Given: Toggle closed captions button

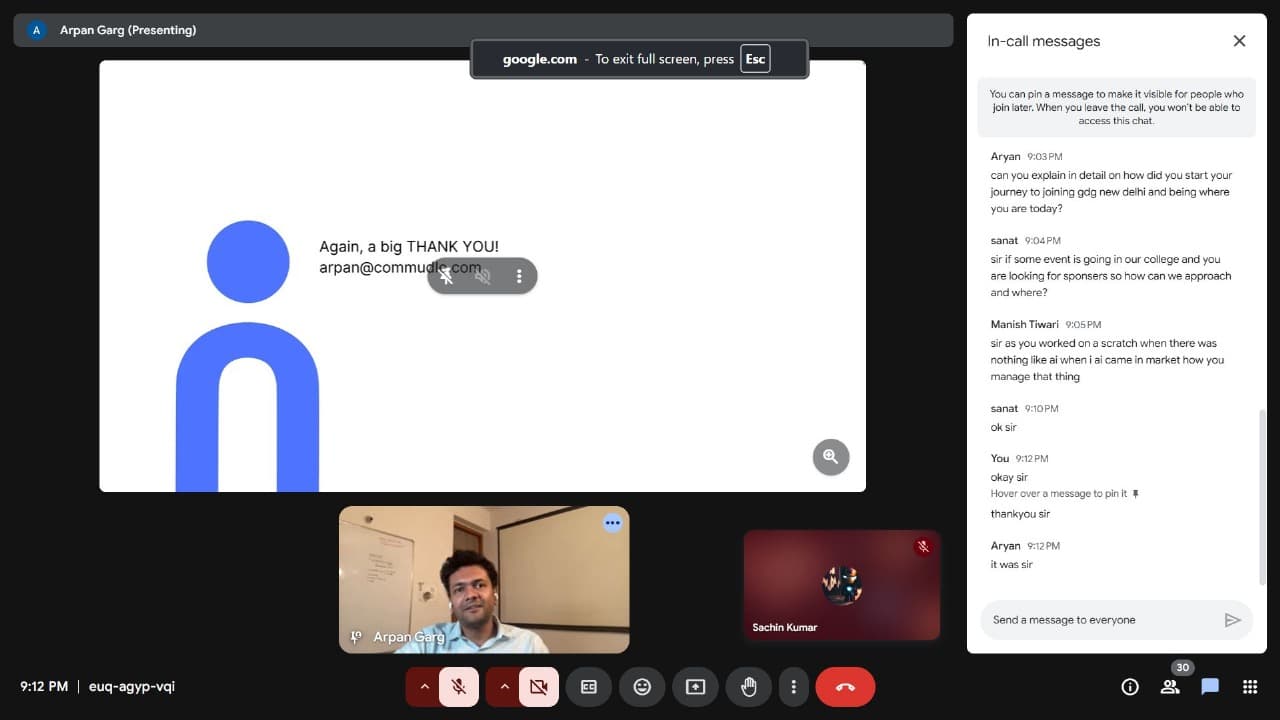Looking at the screenshot, I should [x=589, y=687].
